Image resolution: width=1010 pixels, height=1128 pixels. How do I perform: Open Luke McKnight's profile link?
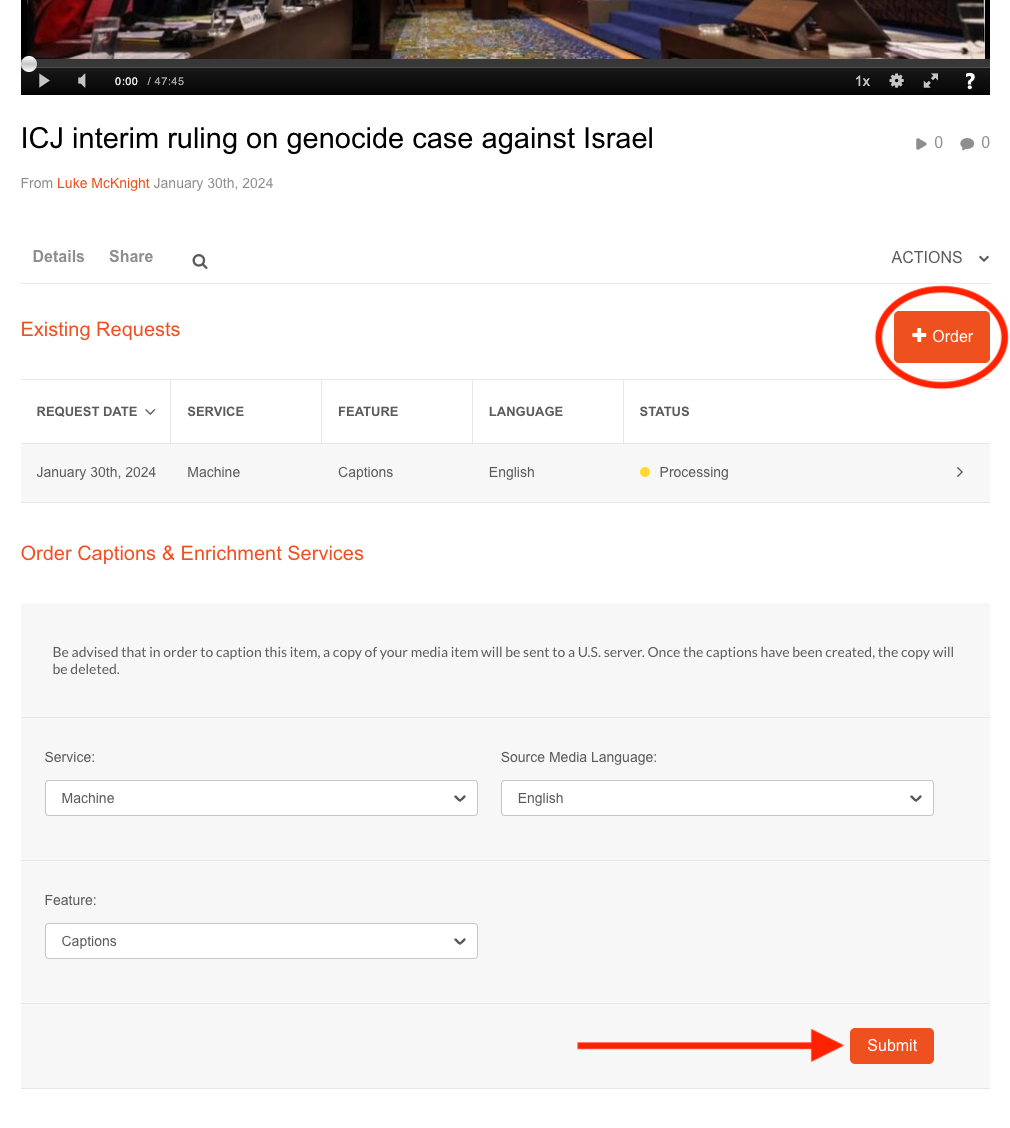coord(103,183)
